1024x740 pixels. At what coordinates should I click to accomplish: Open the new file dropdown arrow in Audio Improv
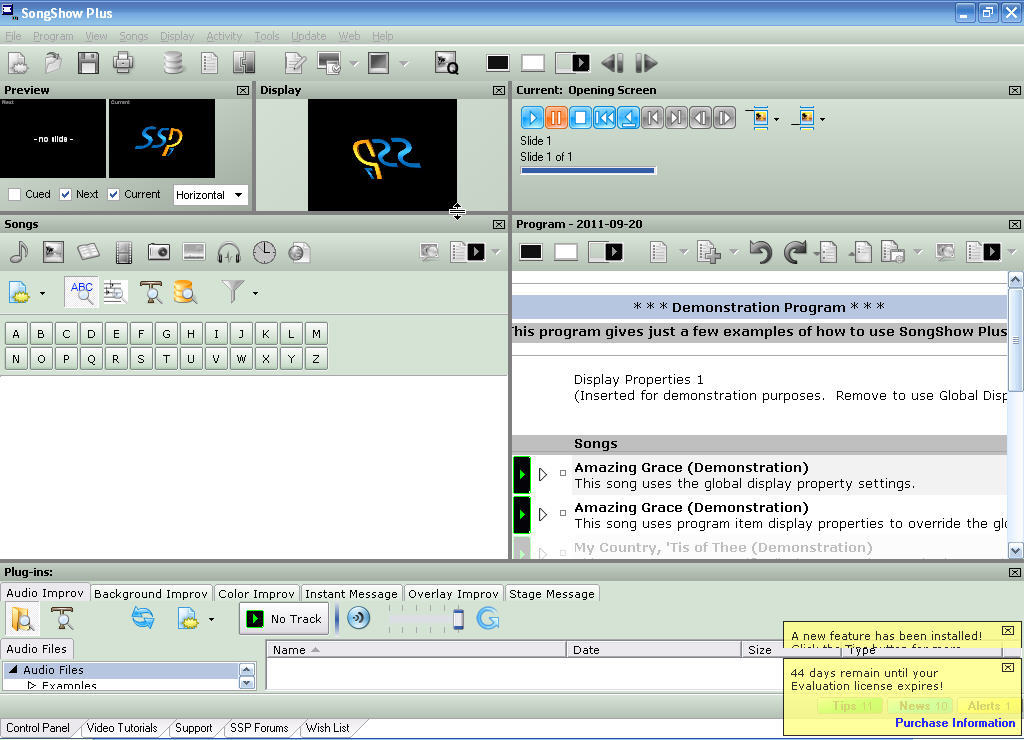click(212, 619)
